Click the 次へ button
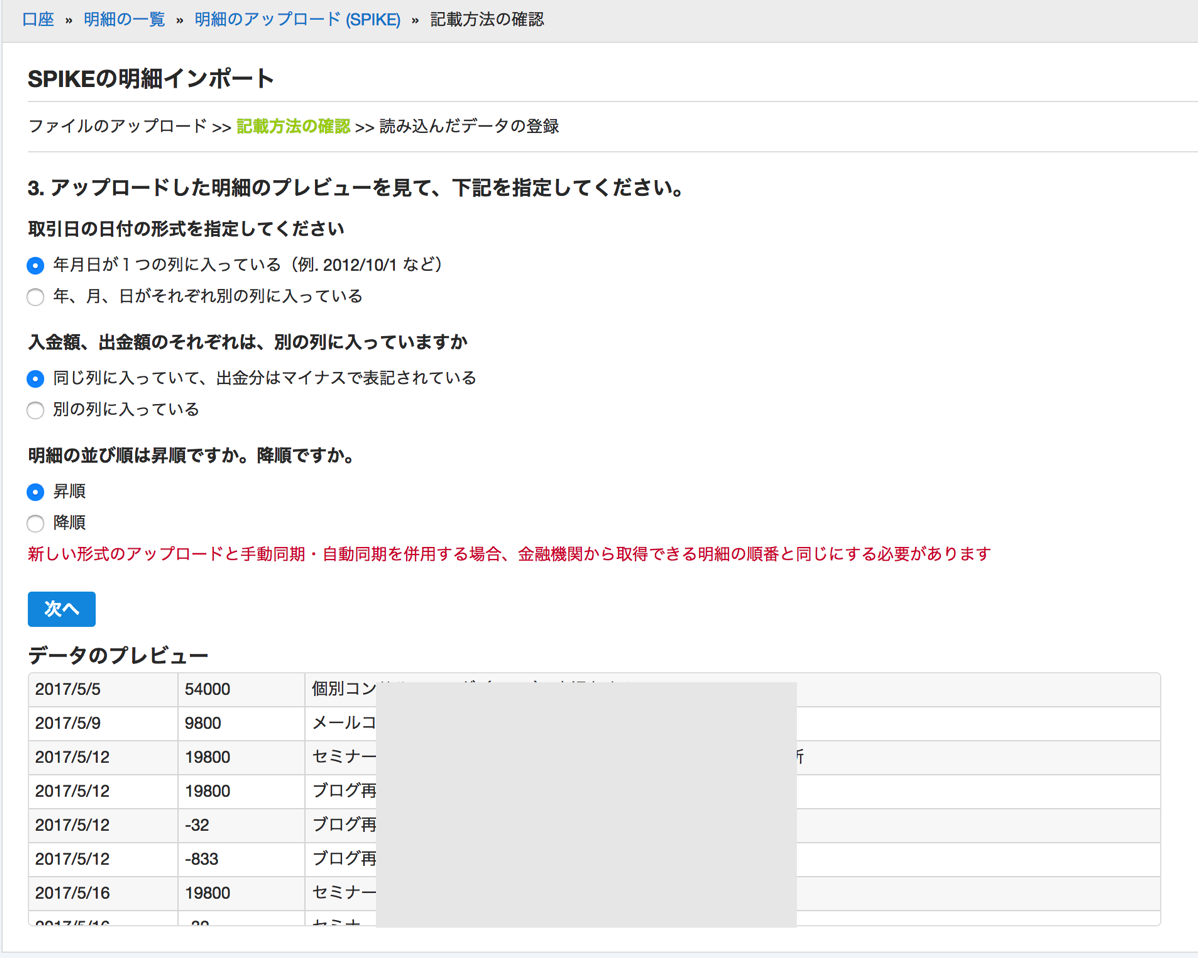This screenshot has width=1198, height=958. 62,609
